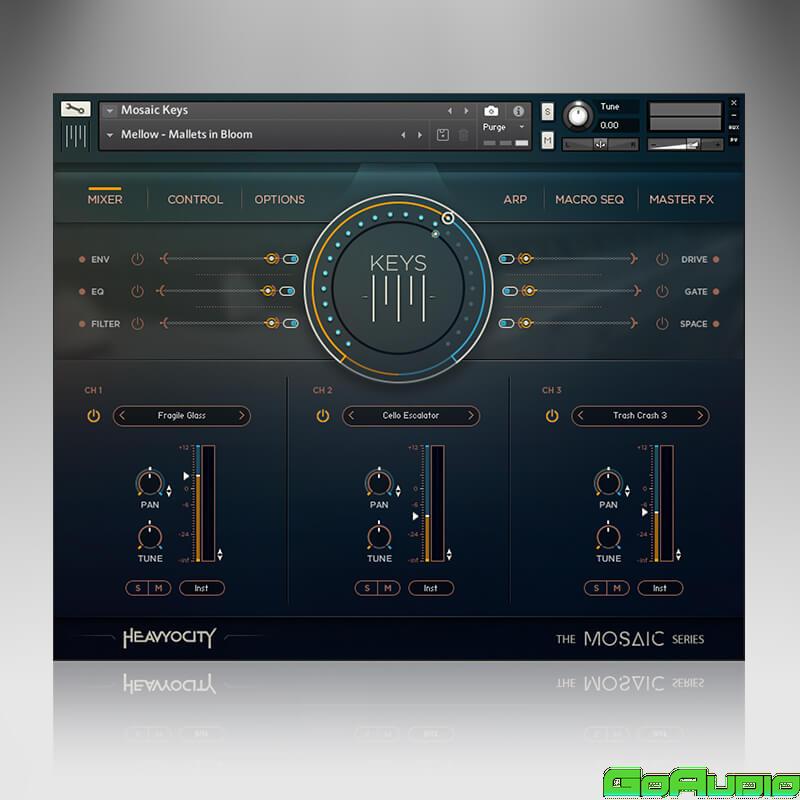Image resolution: width=800 pixels, height=800 pixels.
Task: Select next snapshot arrow beside Mallets in Bloom
Action: point(419,135)
